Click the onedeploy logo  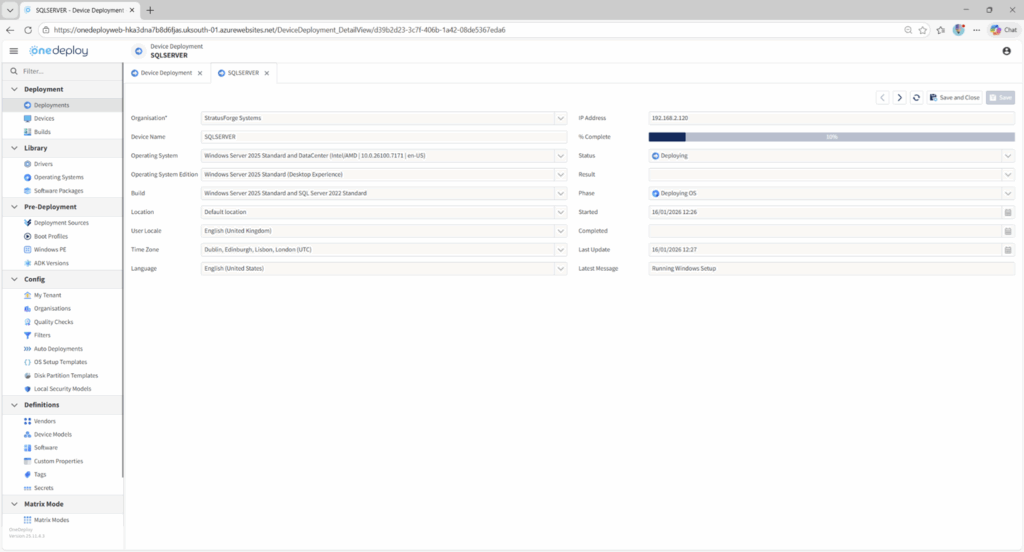click(x=58, y=51)
